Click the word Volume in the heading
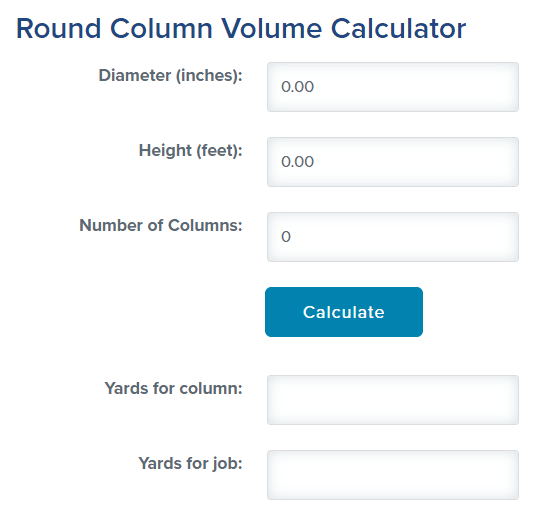540x522 pixels. (271, 29)
